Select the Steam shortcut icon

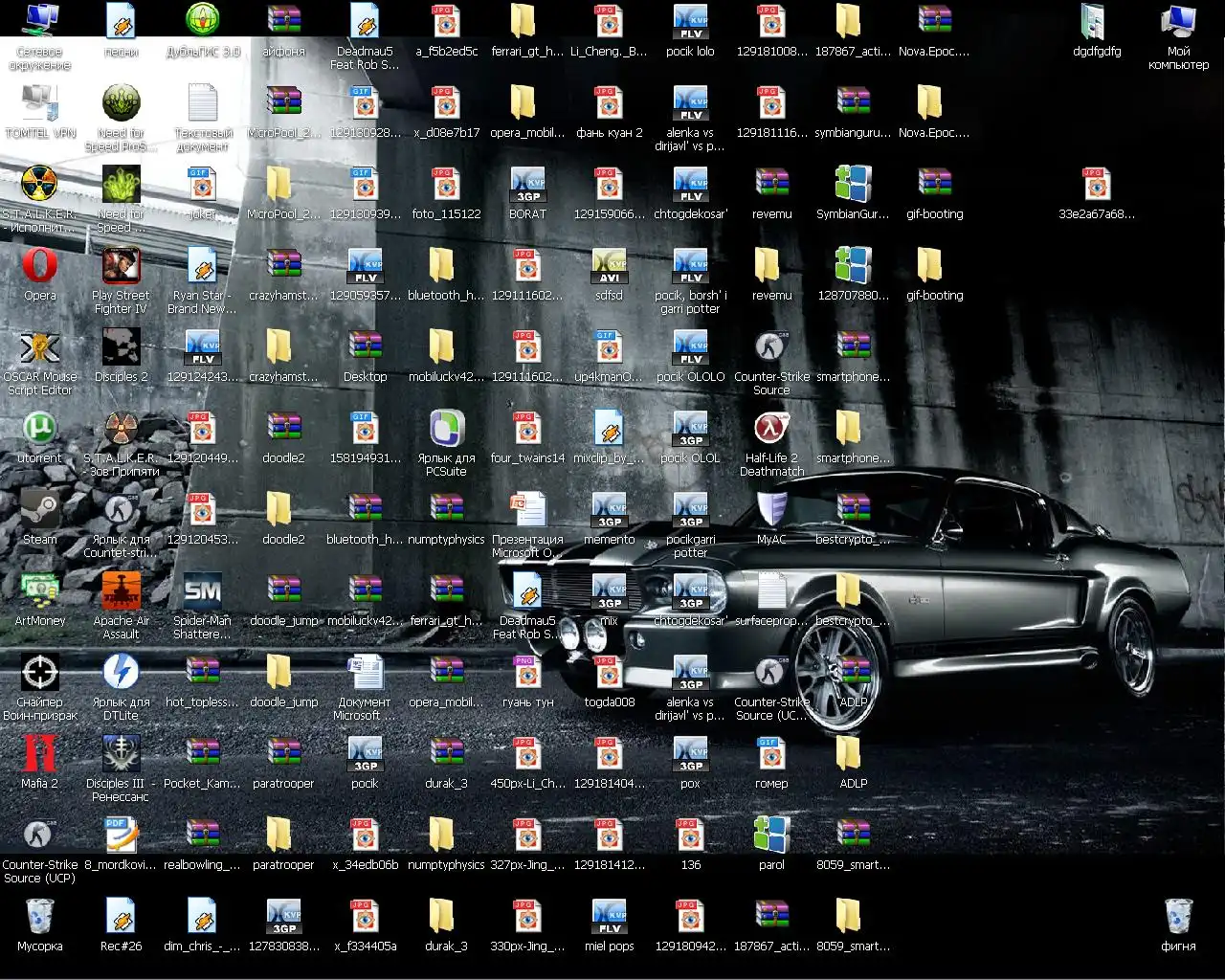click(x=39, y=510)
